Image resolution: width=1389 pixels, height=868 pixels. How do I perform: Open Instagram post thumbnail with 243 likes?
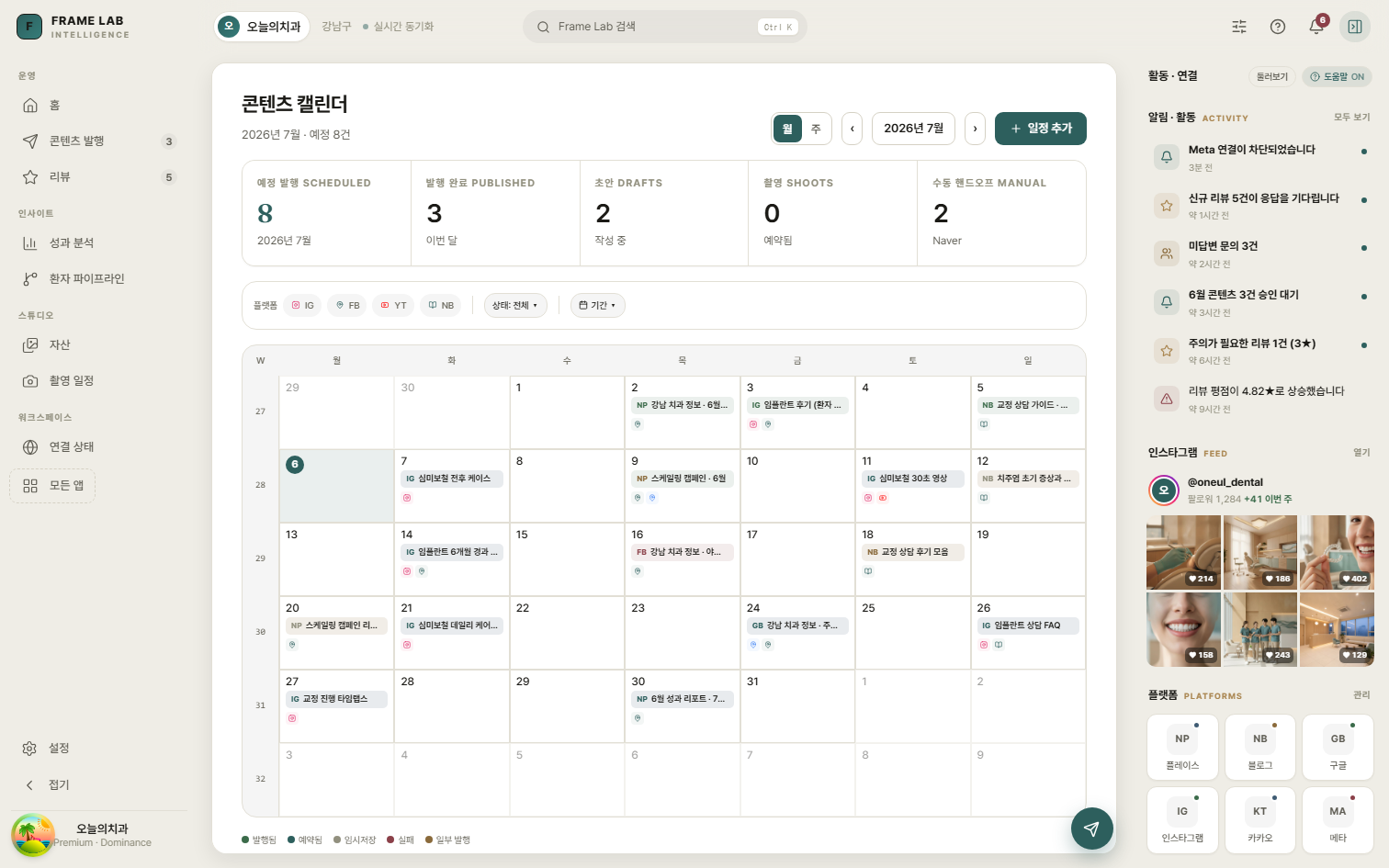1259,629
